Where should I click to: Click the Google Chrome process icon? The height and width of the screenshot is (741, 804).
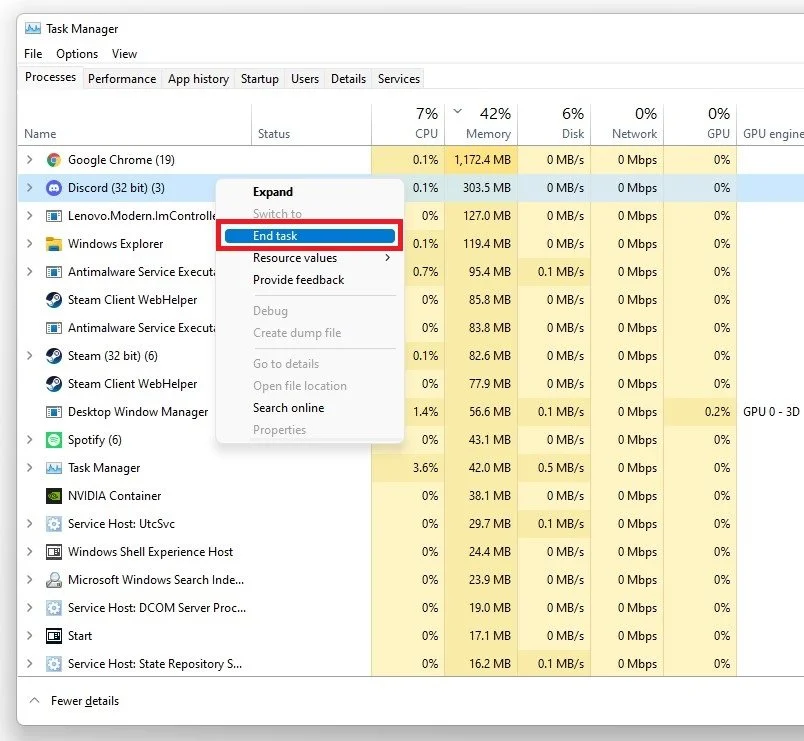(x=53, y=160)
